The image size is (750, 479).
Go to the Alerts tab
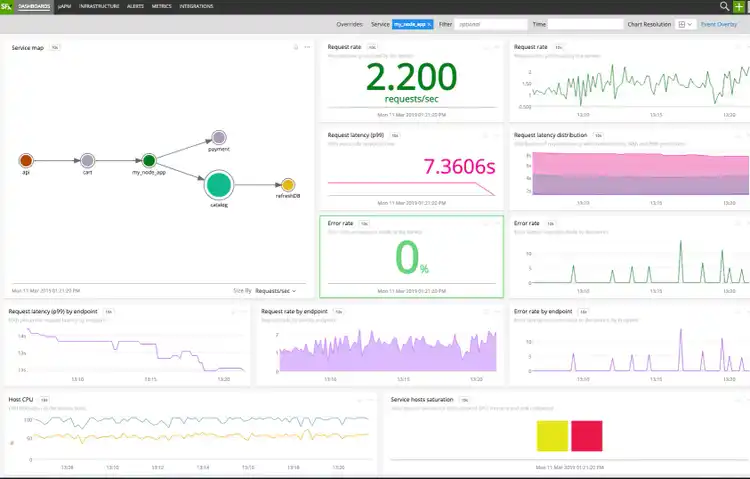tap(135, 6)
